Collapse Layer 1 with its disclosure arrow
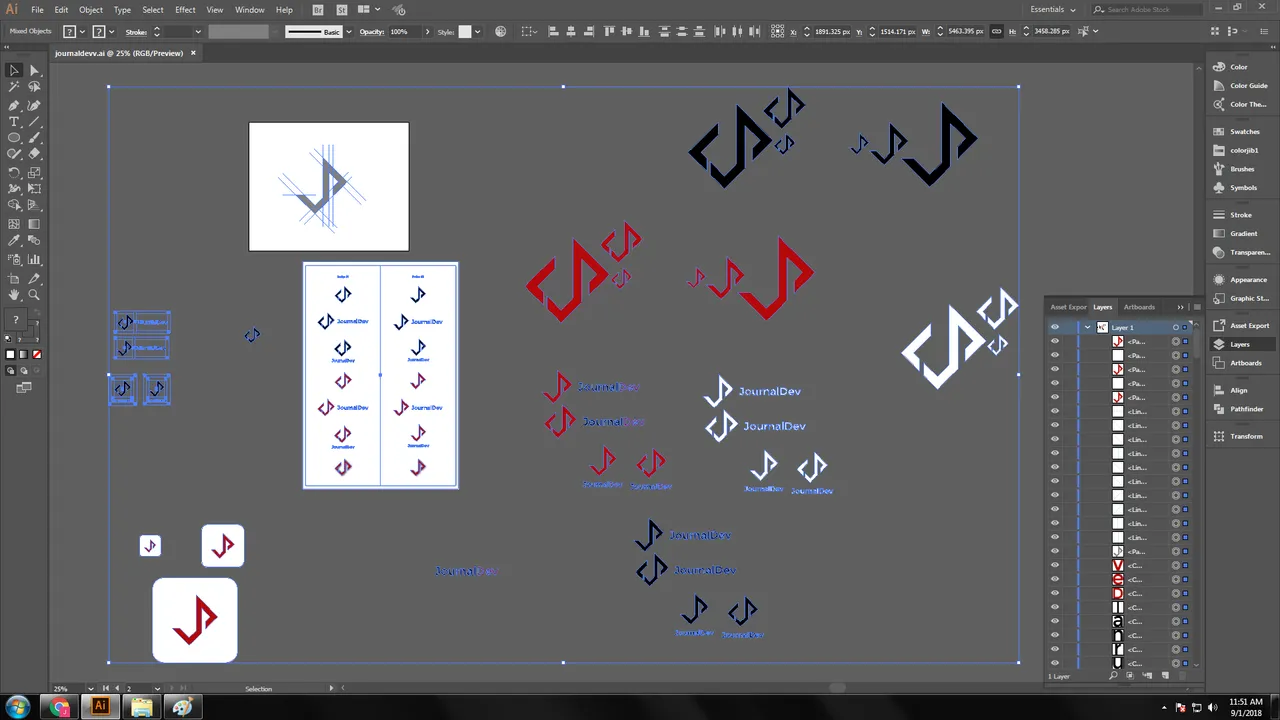Image resolution: width=1280 pixels, height=720 pixels. pos(1087,327)
